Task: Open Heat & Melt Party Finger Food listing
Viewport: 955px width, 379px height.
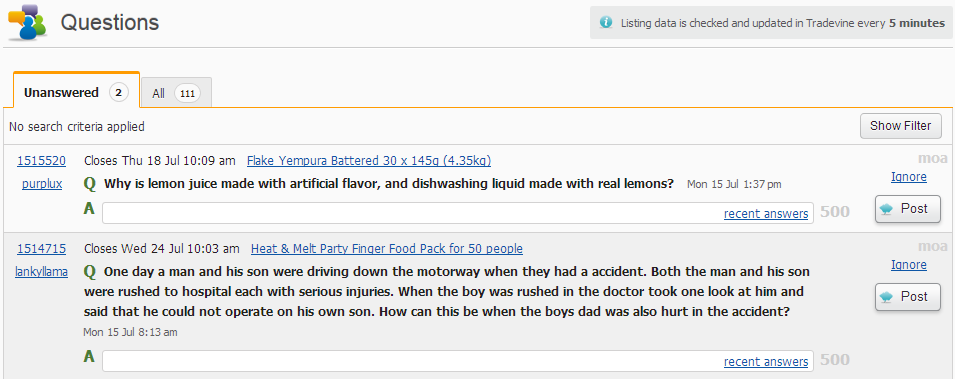Action: (x=387, y=249)
